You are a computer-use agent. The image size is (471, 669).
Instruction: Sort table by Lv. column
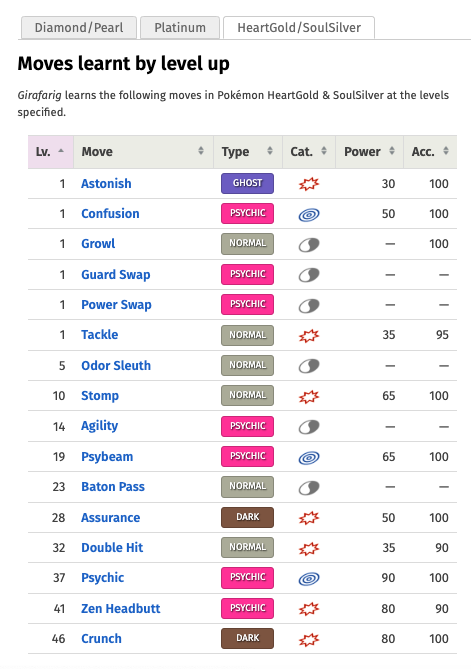pos(51,152)
